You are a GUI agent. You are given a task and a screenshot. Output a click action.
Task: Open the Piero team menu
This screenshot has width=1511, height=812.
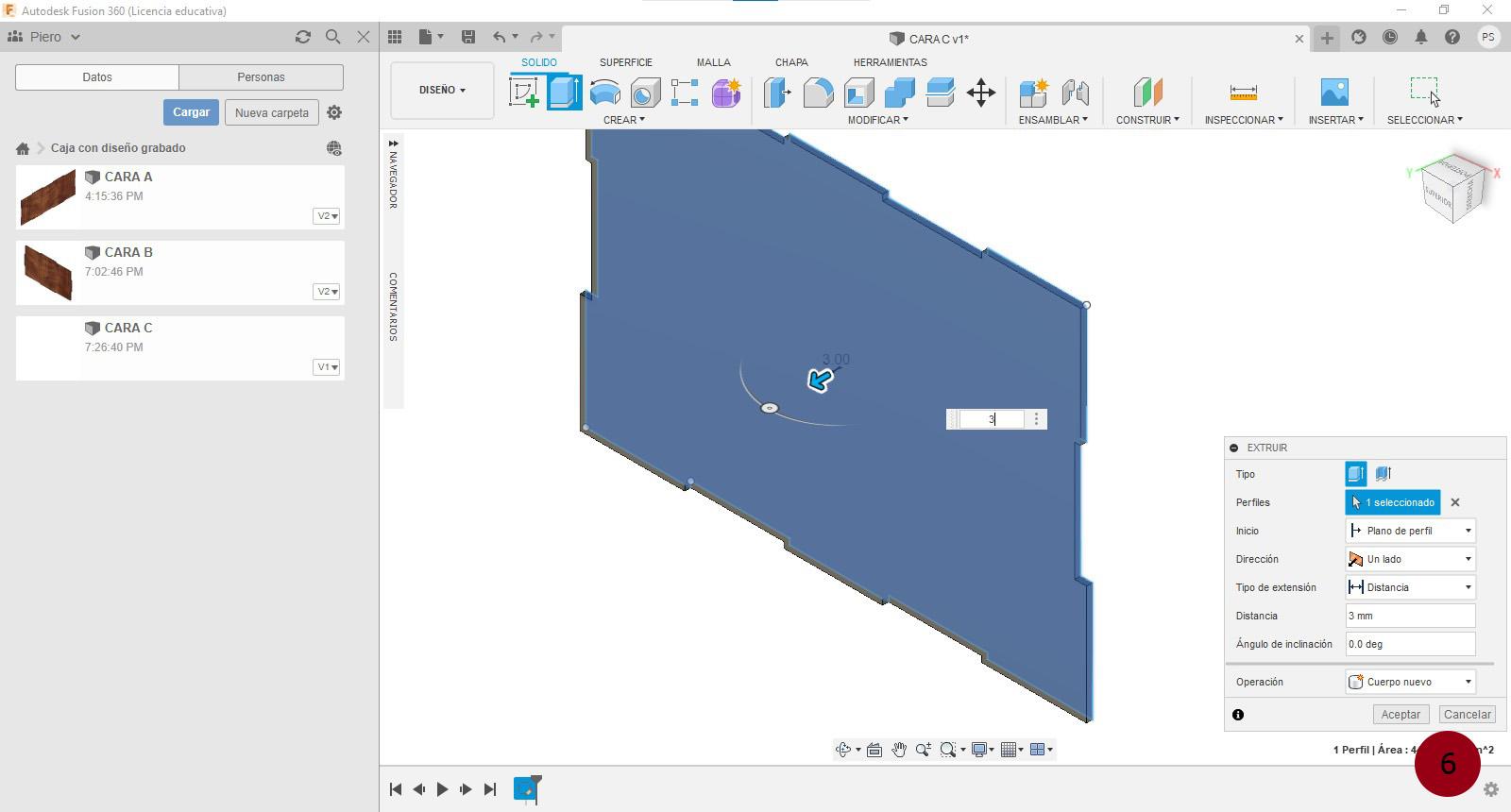(44, 37)
